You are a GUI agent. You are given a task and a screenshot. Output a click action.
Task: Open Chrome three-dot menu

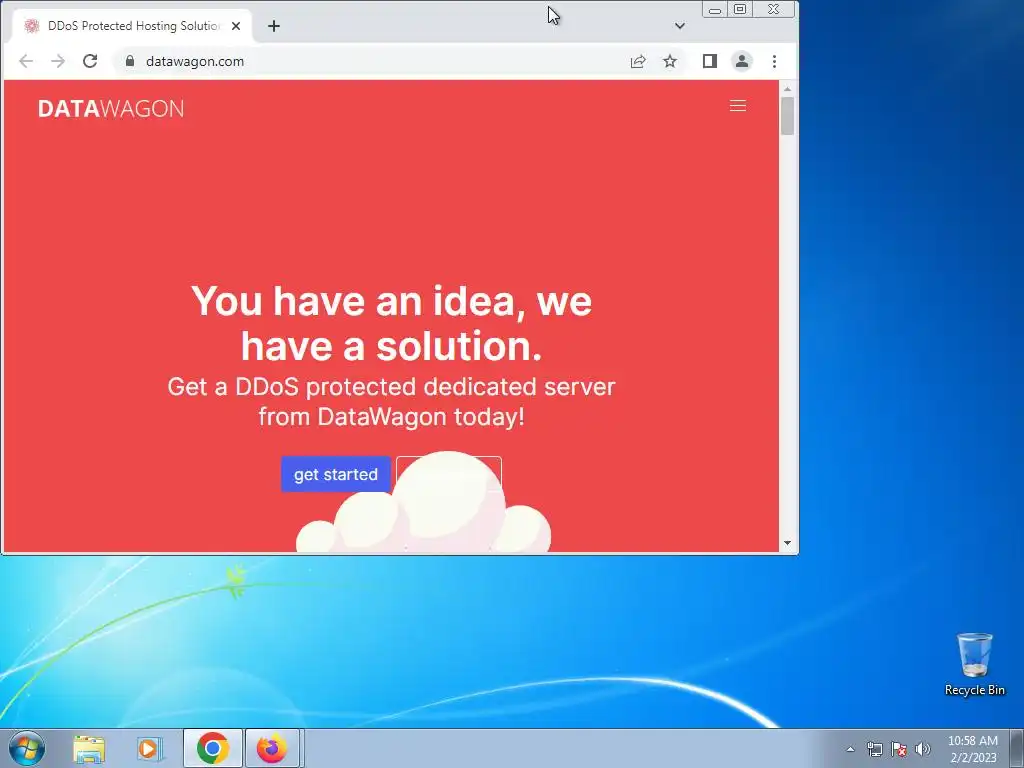point(775,61)
